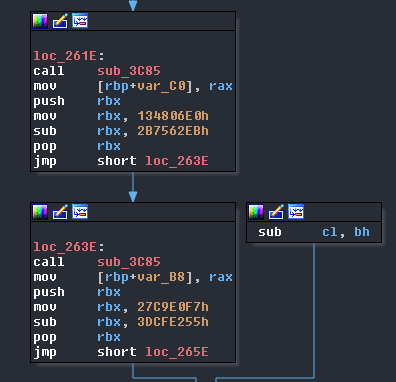Click the constant 27C9E0F7h
This screenshot has width=396, height=382.
coord(173,307)
